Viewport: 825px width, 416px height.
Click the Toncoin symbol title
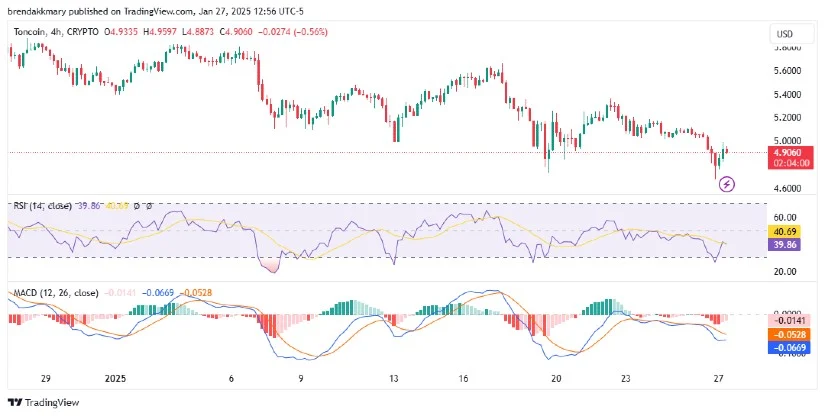coord(28,32)
